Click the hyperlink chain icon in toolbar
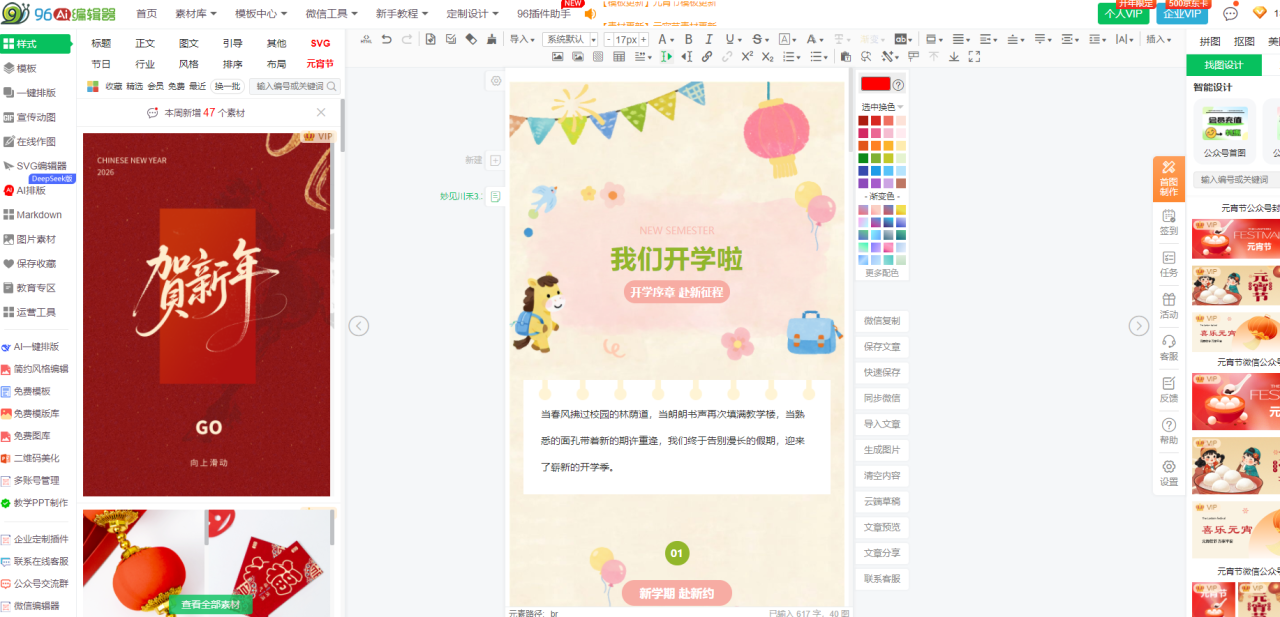The width and height of the screenshot is (1280, 617). (x=707, y=57)
